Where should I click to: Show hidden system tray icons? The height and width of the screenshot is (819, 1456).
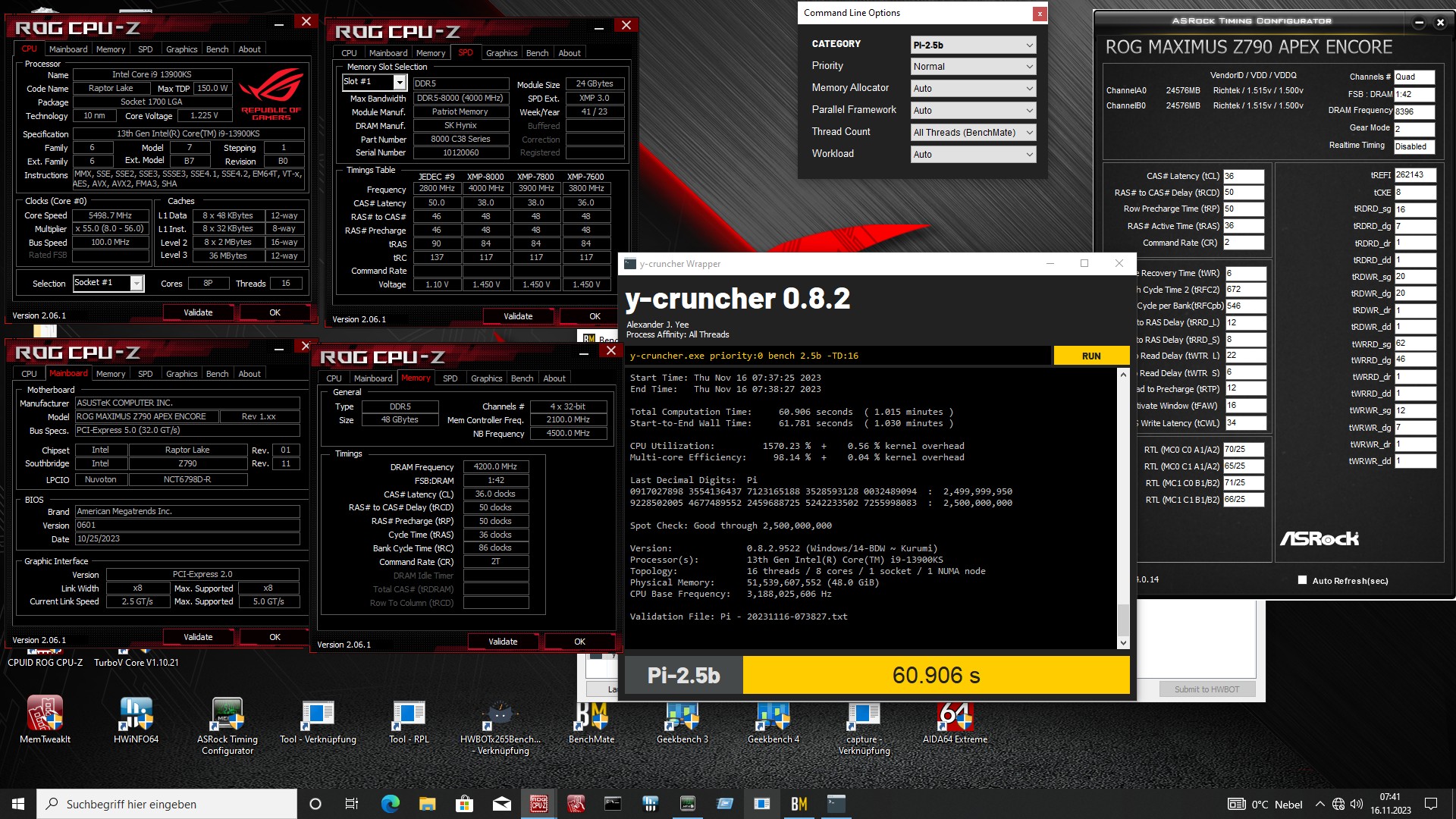coord(1320,804)
